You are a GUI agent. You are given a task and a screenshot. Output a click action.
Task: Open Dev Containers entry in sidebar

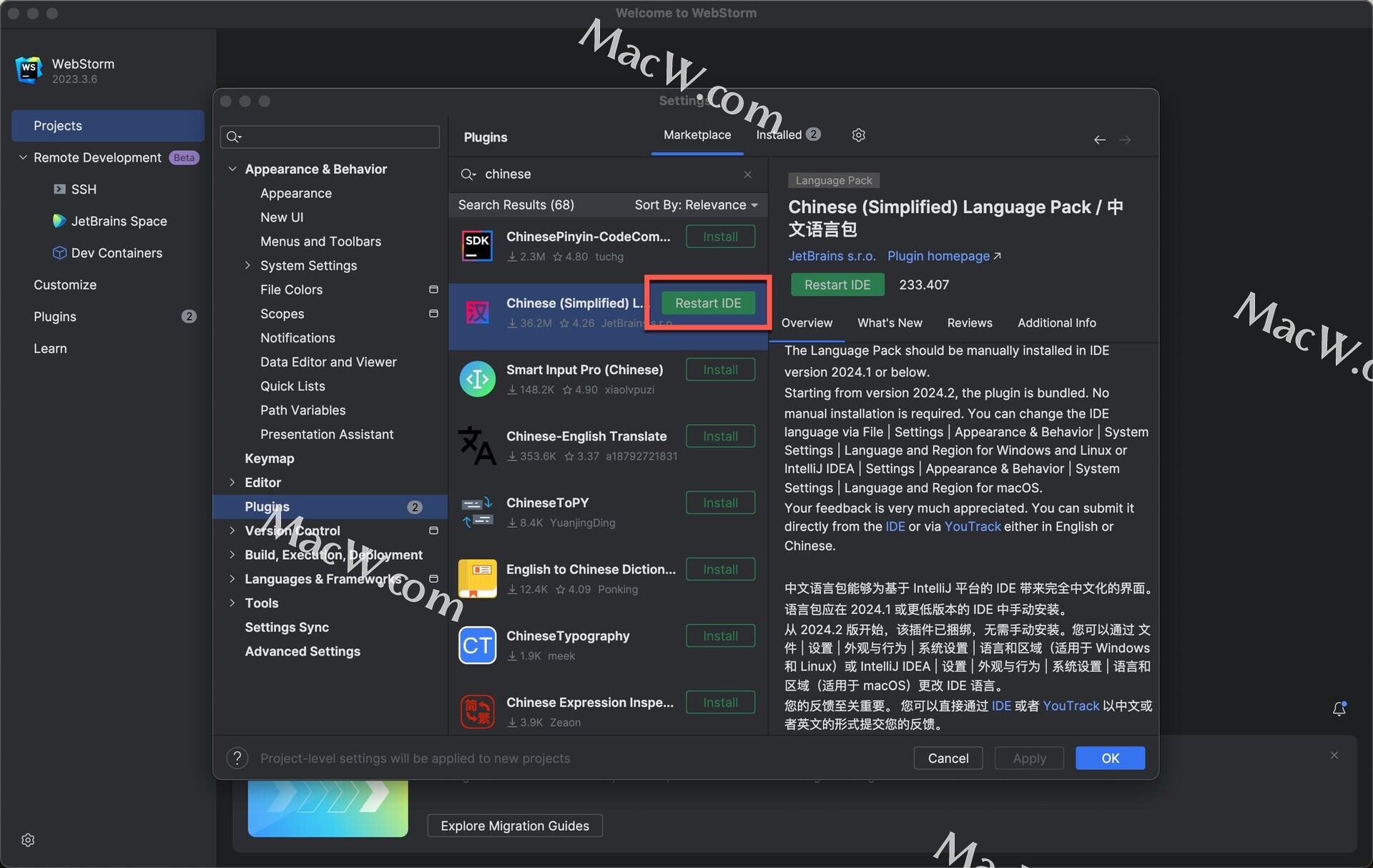[x=108, y=253]
